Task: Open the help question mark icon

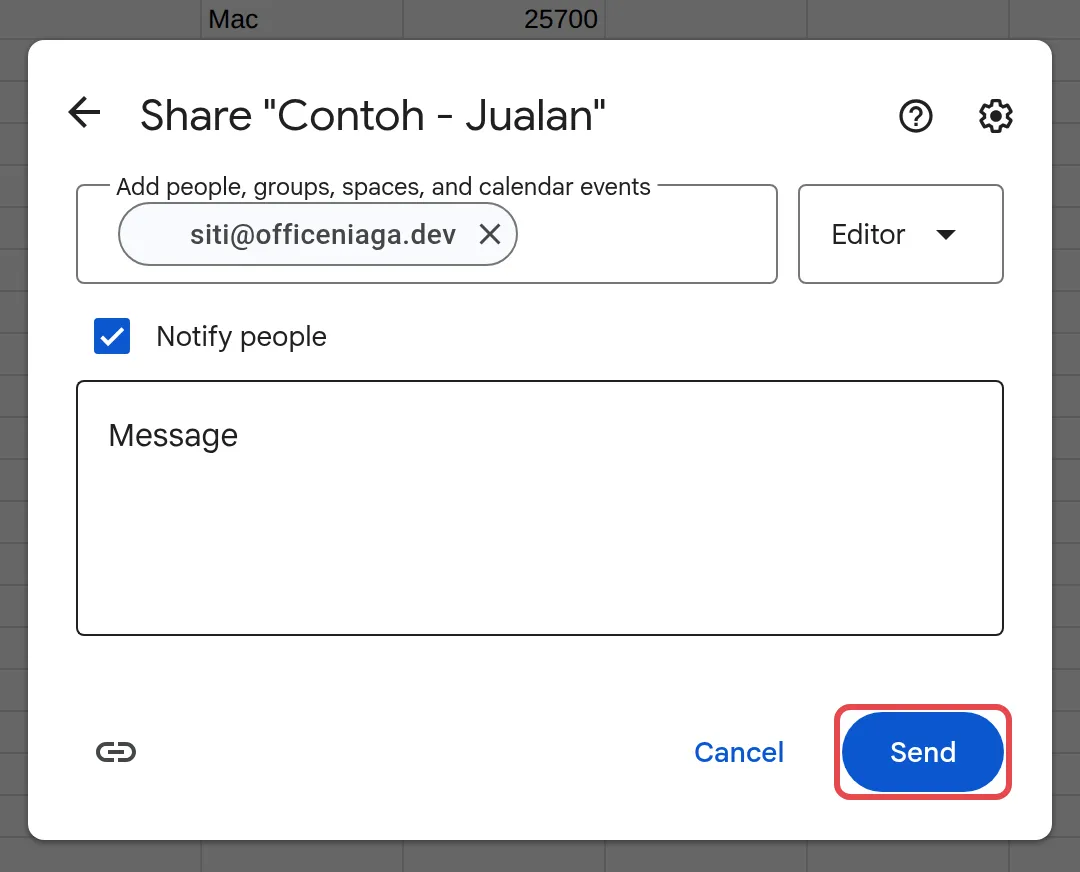Action: point(915,116)
